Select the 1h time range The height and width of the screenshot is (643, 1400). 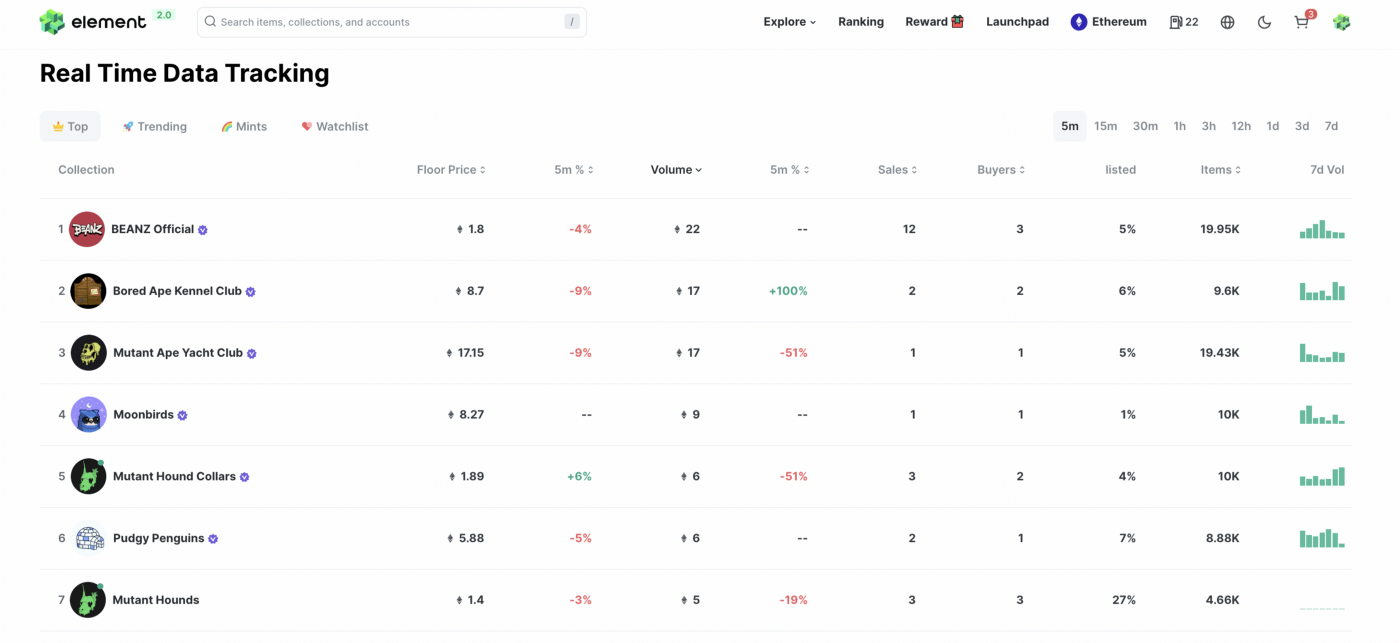pos(1180,126)
